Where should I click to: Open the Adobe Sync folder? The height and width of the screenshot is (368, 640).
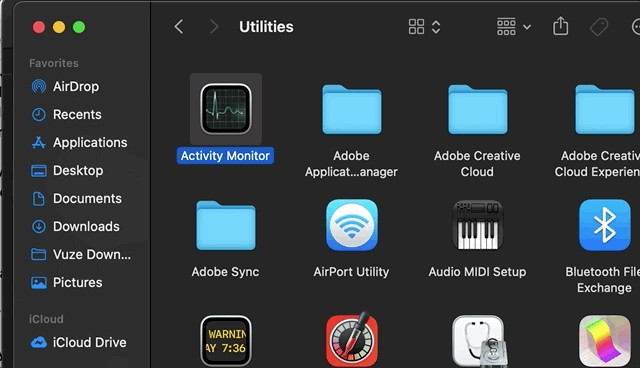click(x=226, y=225)
